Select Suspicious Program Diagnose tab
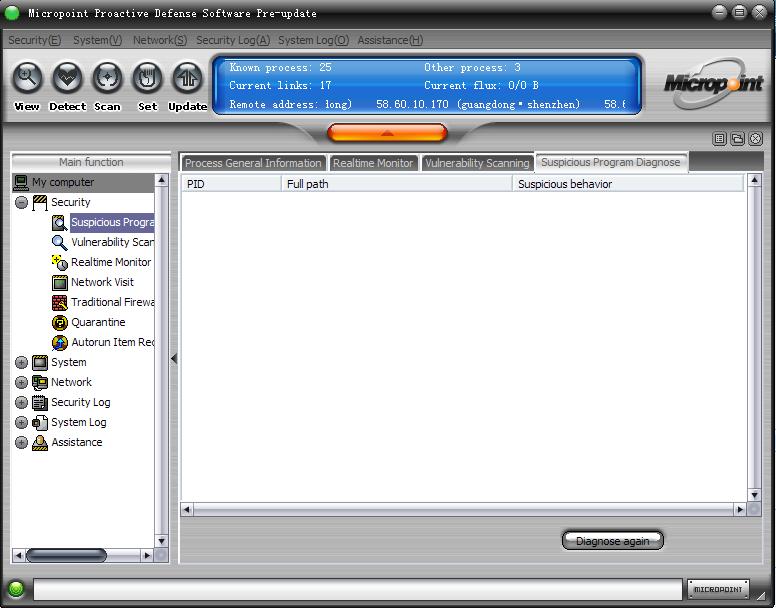The width and height of the screenshot is (776, 608). pos(611,162)
